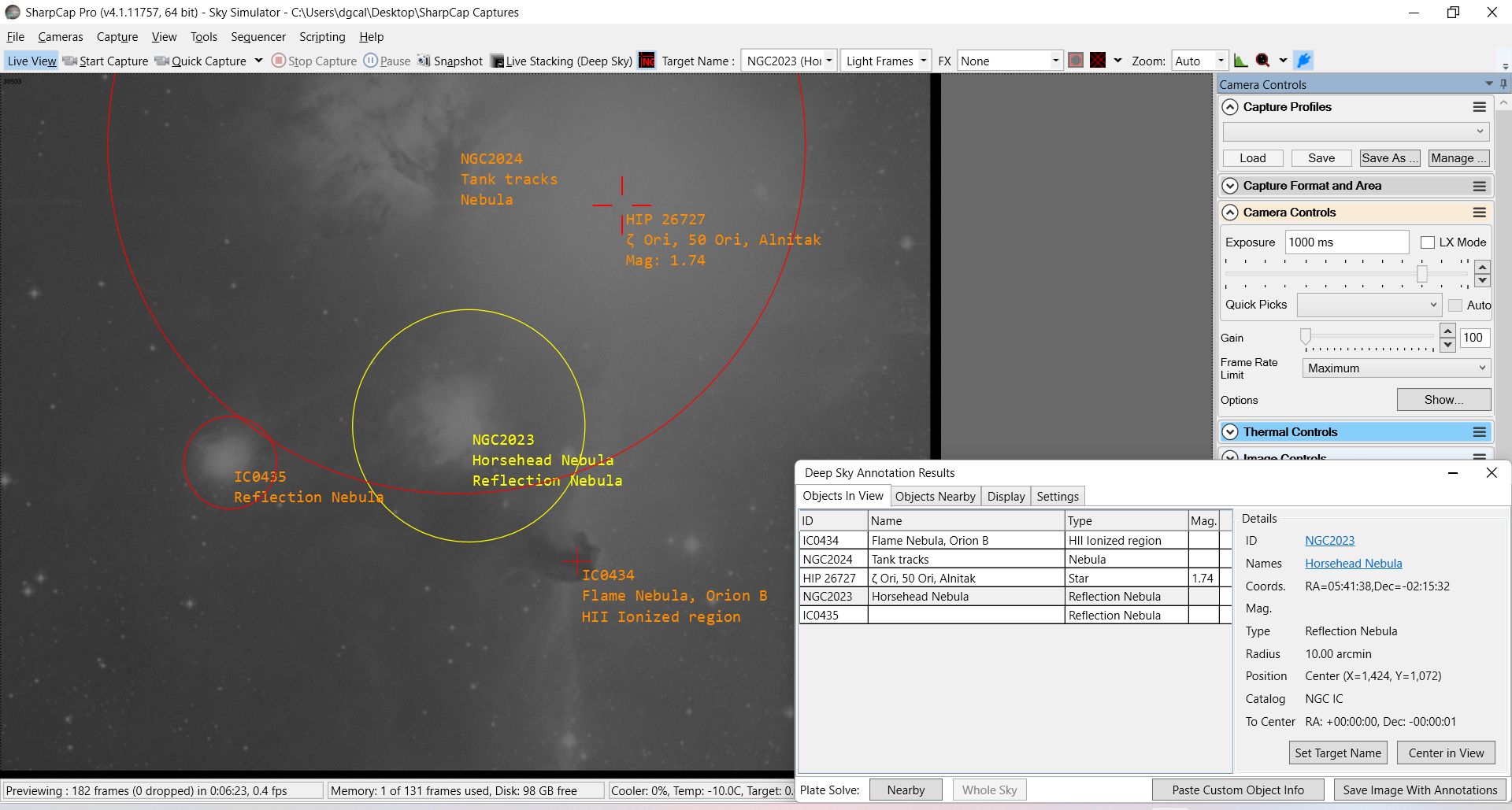This screenshot has width=1512, height=810.
Task: Collapse the Camera Controls section
Action: pyautogui.click(x=1230, y=213)
